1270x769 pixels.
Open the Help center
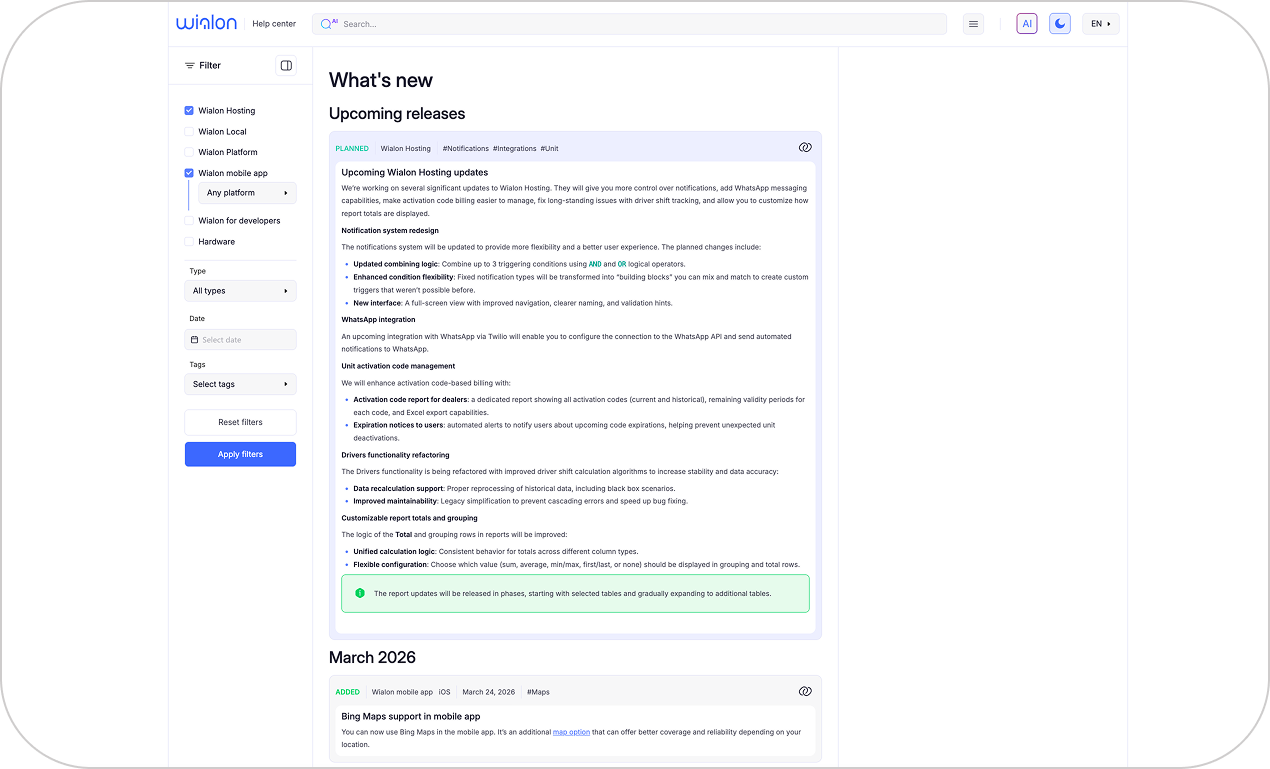274,23
